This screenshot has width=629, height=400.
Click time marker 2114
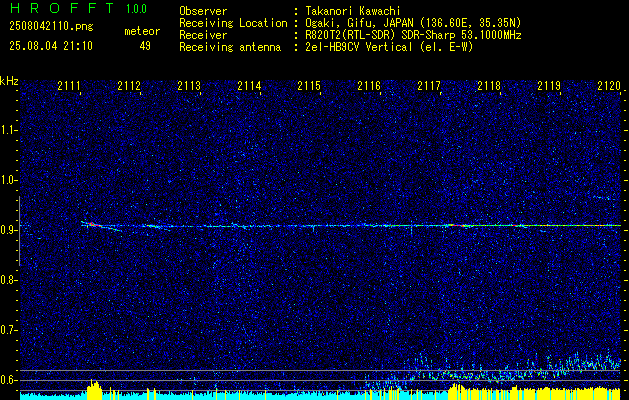tap(249, 86)
